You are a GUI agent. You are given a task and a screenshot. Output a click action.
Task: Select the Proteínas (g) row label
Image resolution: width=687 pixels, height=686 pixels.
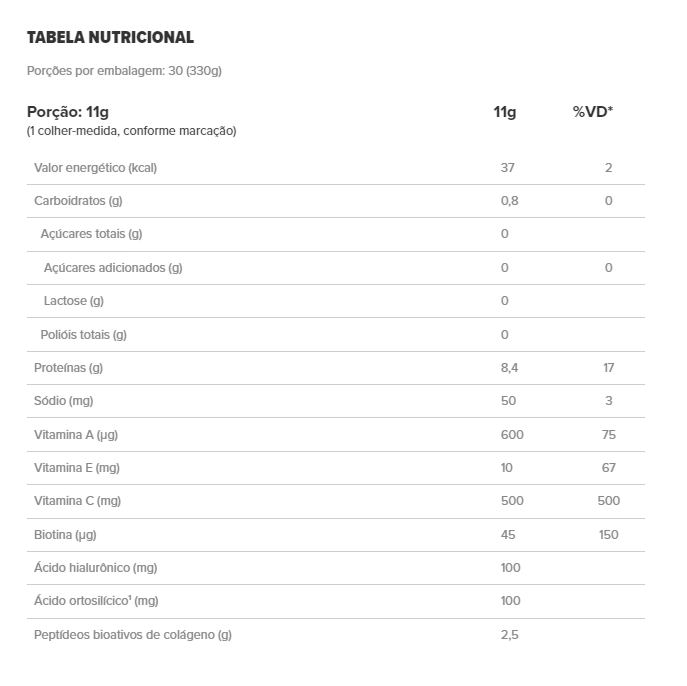[x=68, y=368]
